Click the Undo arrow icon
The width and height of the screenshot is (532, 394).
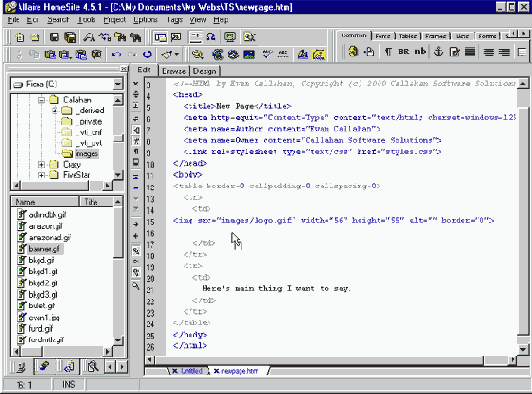pos(116,54)
